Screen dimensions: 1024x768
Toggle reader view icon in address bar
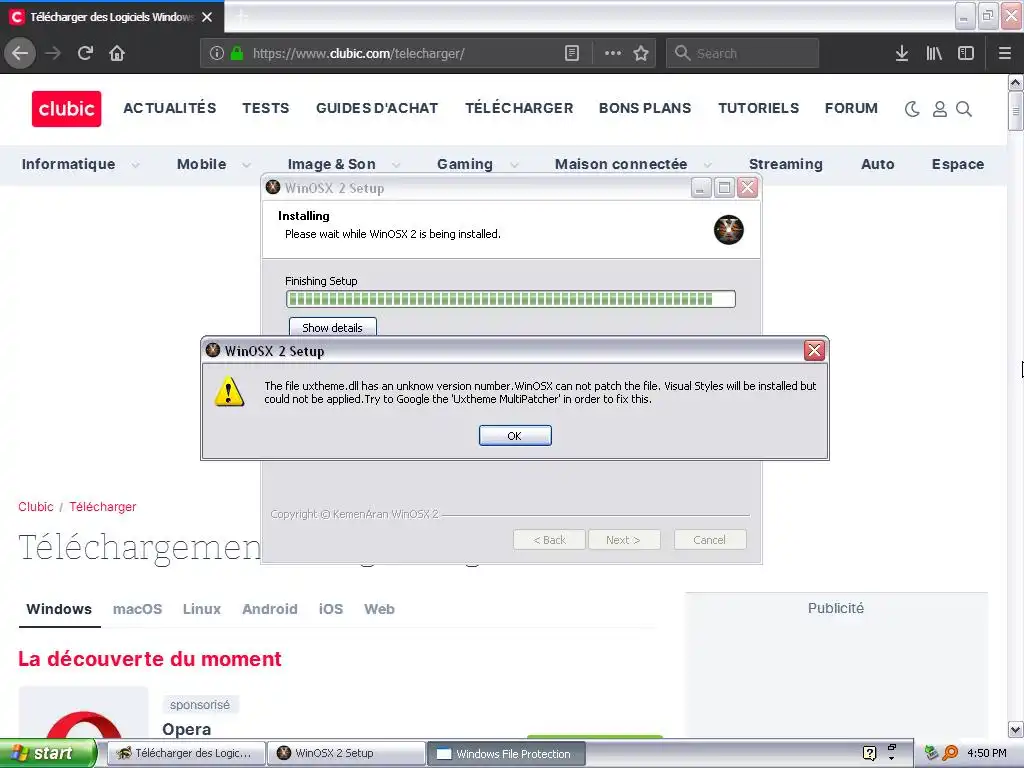click(x=571, y=53)
